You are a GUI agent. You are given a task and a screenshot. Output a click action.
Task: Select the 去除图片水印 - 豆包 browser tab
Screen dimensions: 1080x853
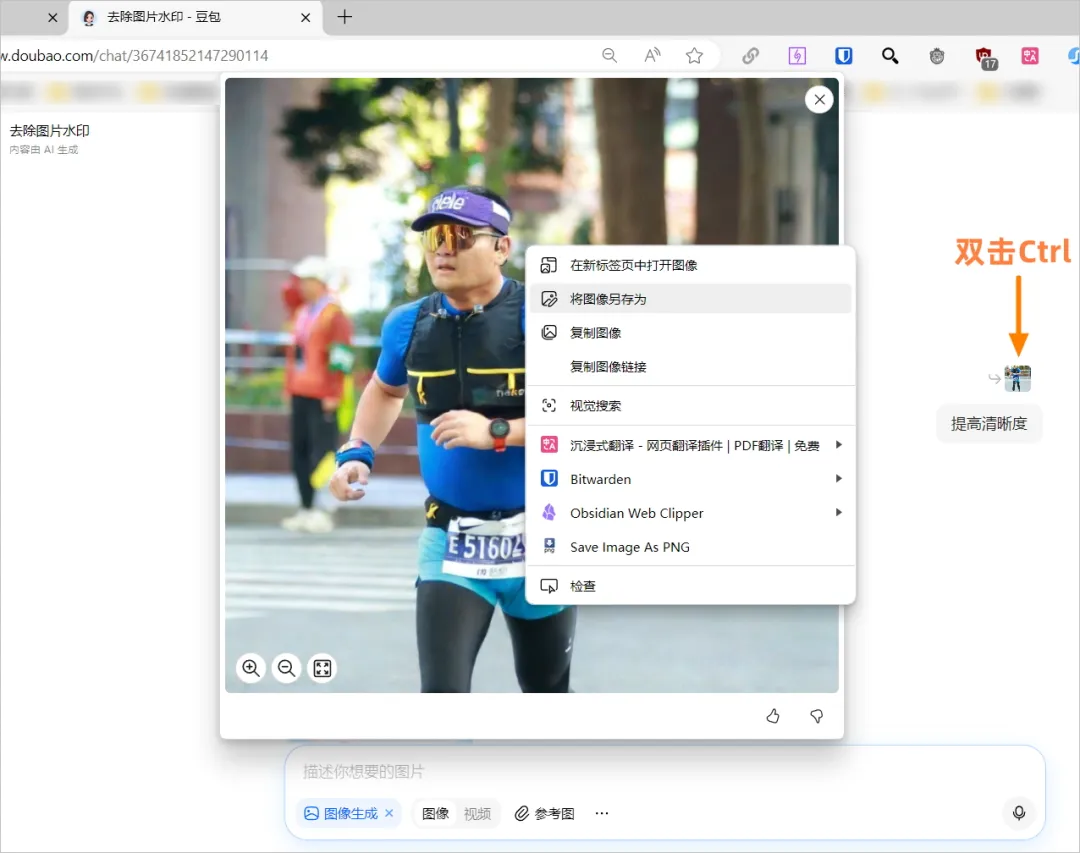click(x=195, y=17)
